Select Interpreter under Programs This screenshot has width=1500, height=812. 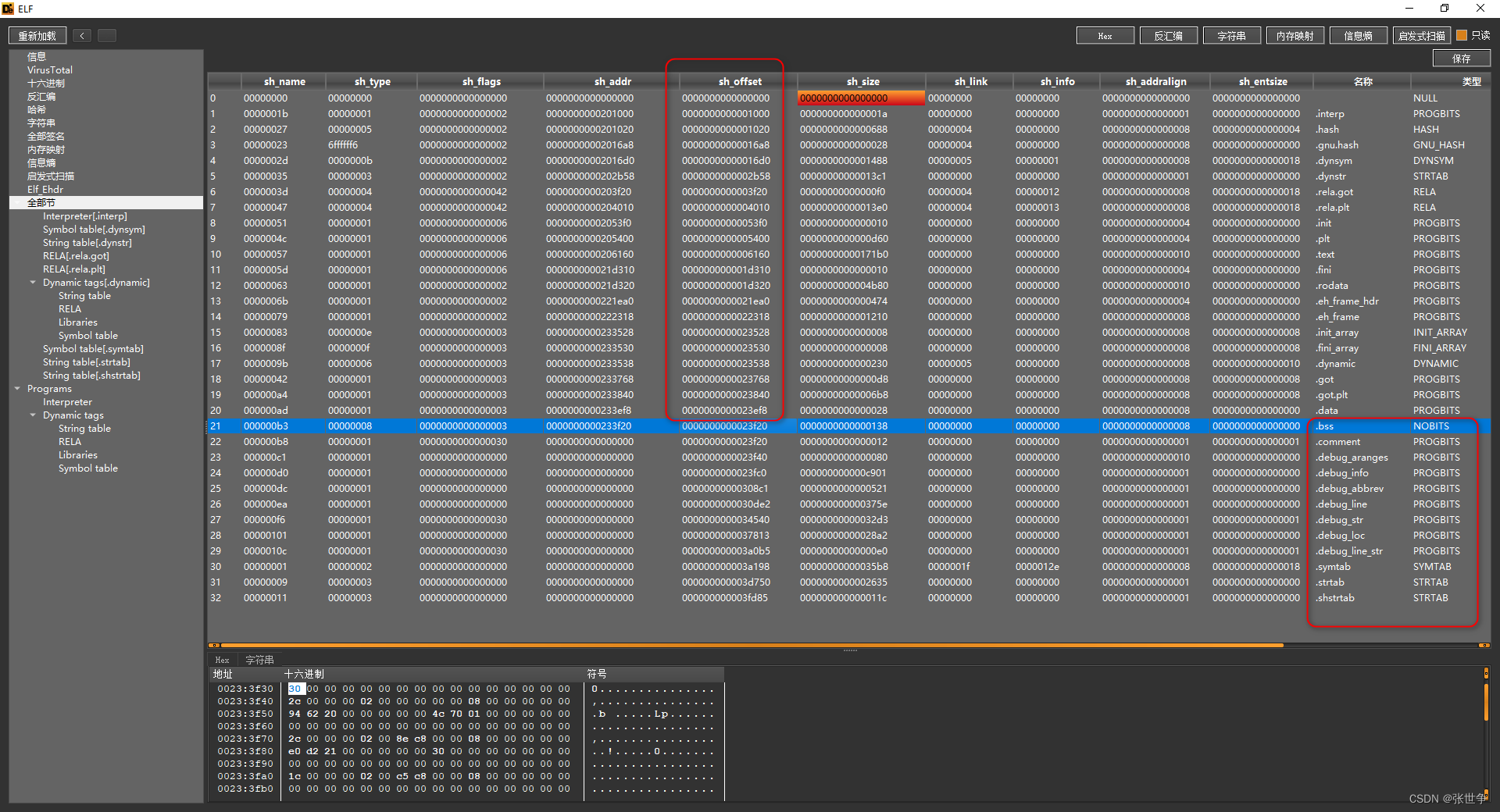point(67,402)
